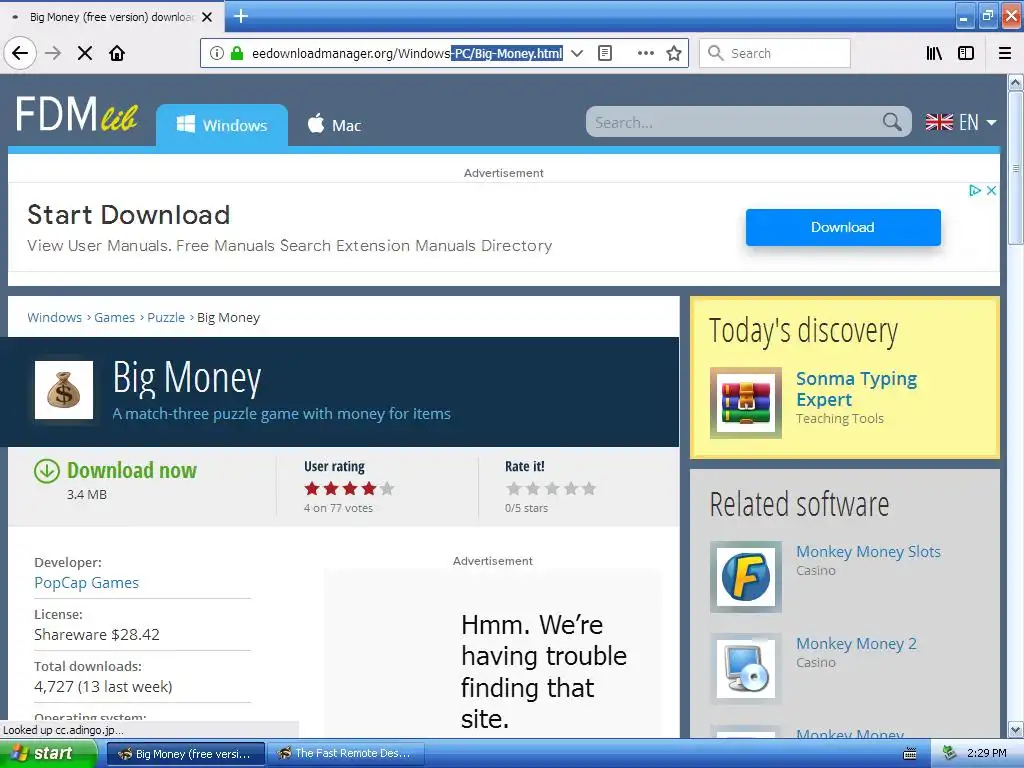
Task: Close the advertisement with the X
Action: (x=991, y=191)
